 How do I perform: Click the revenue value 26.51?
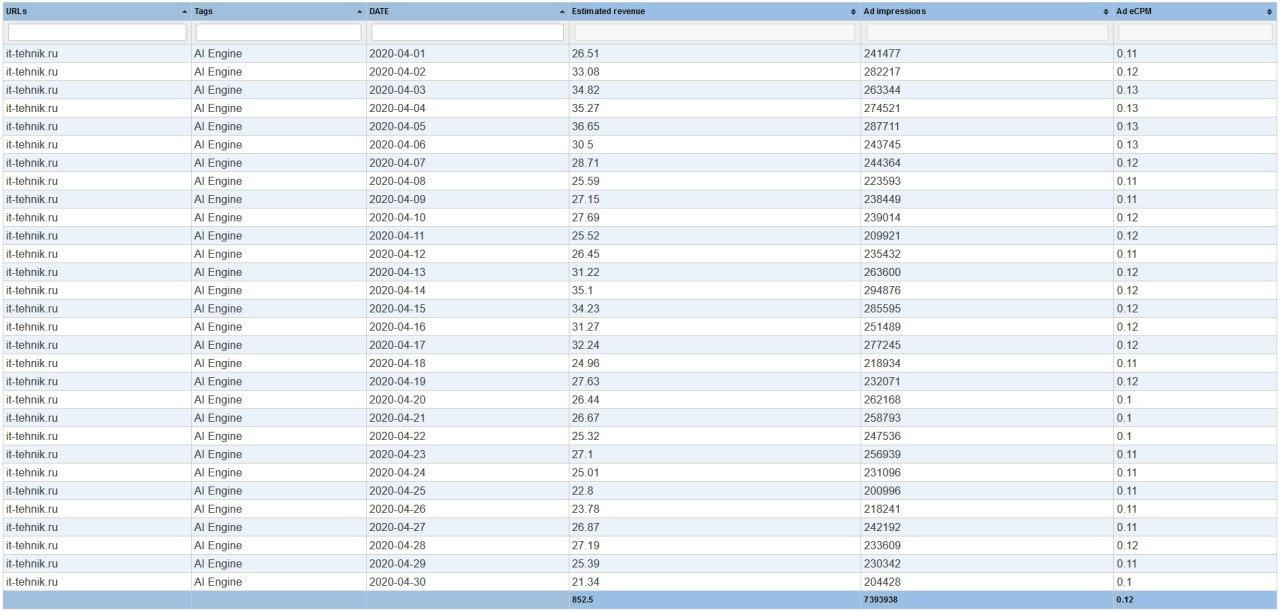(x=585, y=54)
